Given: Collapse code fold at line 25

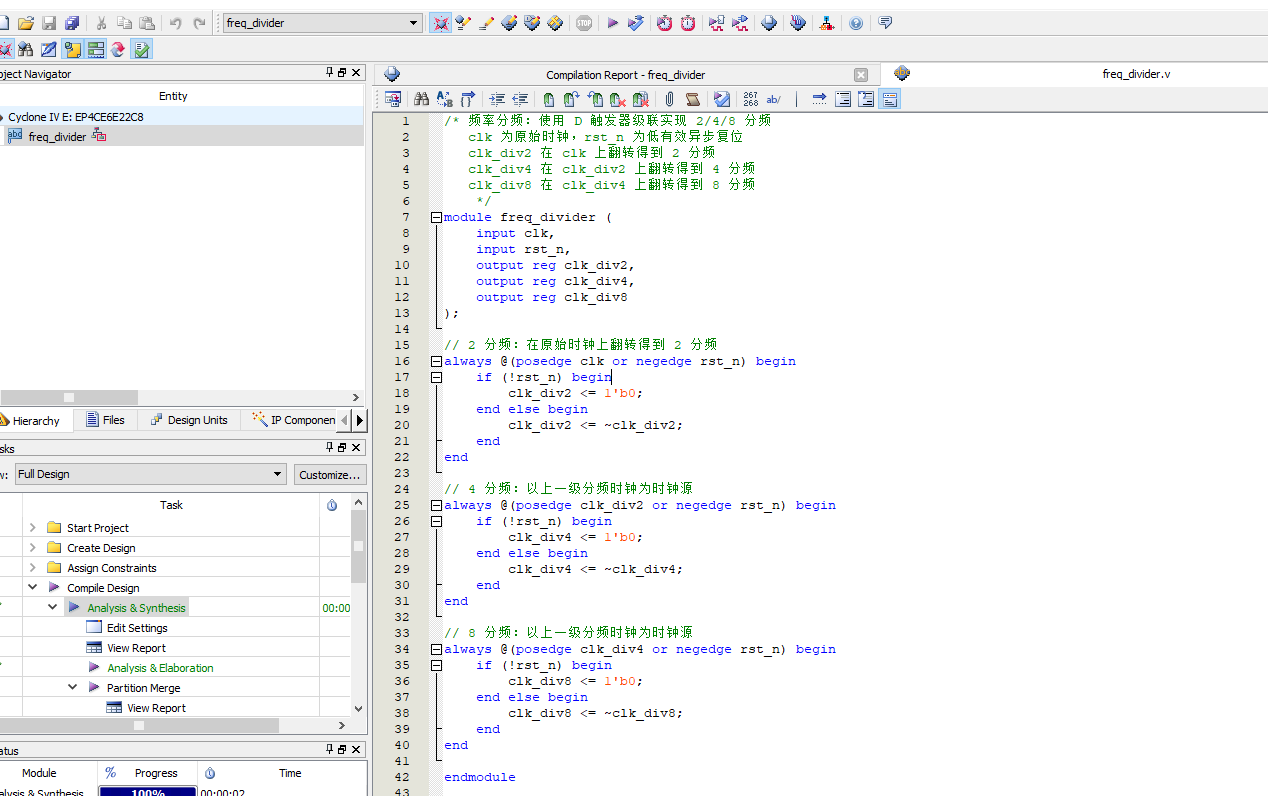Looking at the screenshot, I should pyautogui.click(x=436, y=505).
